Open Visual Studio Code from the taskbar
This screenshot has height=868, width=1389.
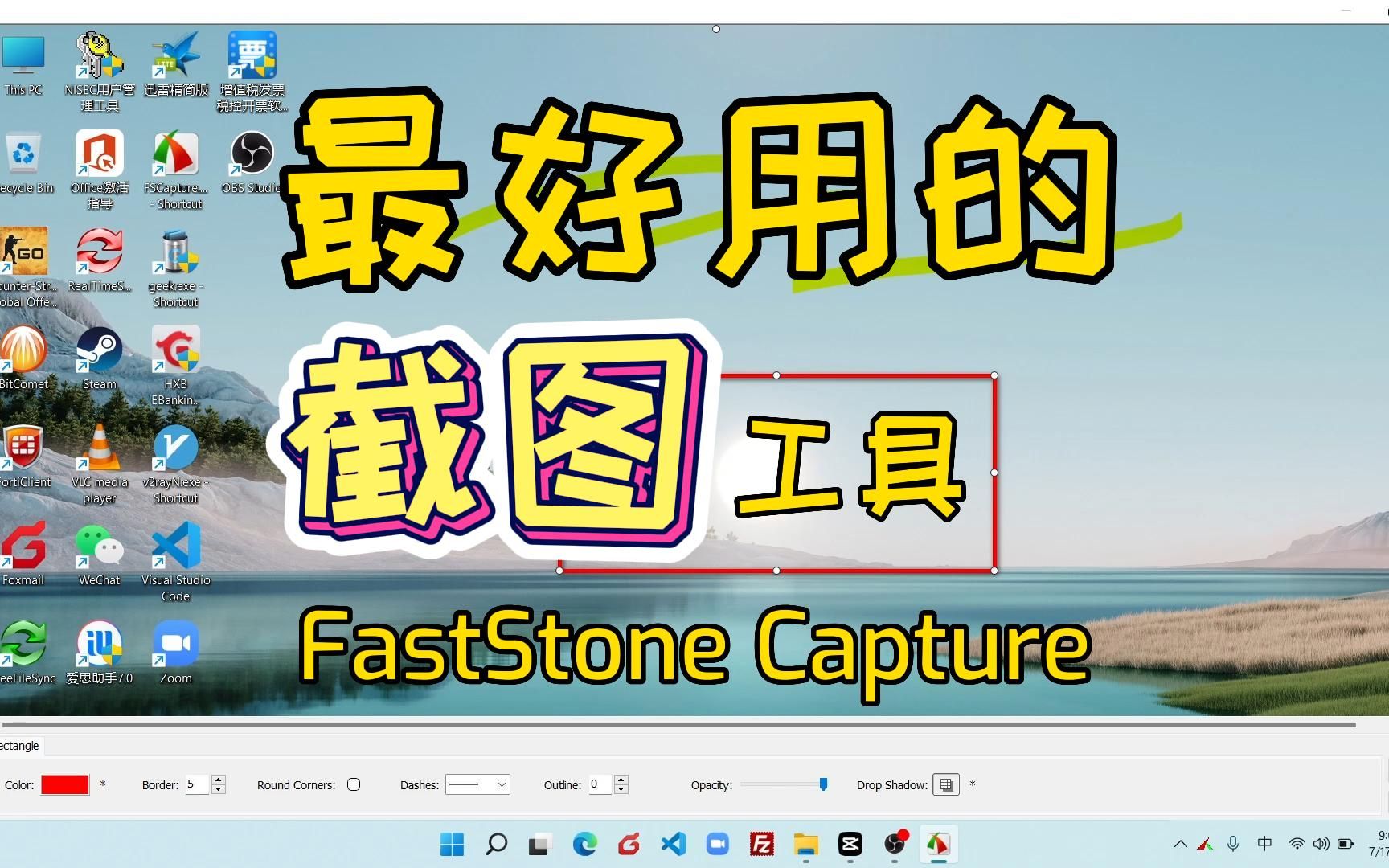[x=673, y=844]
